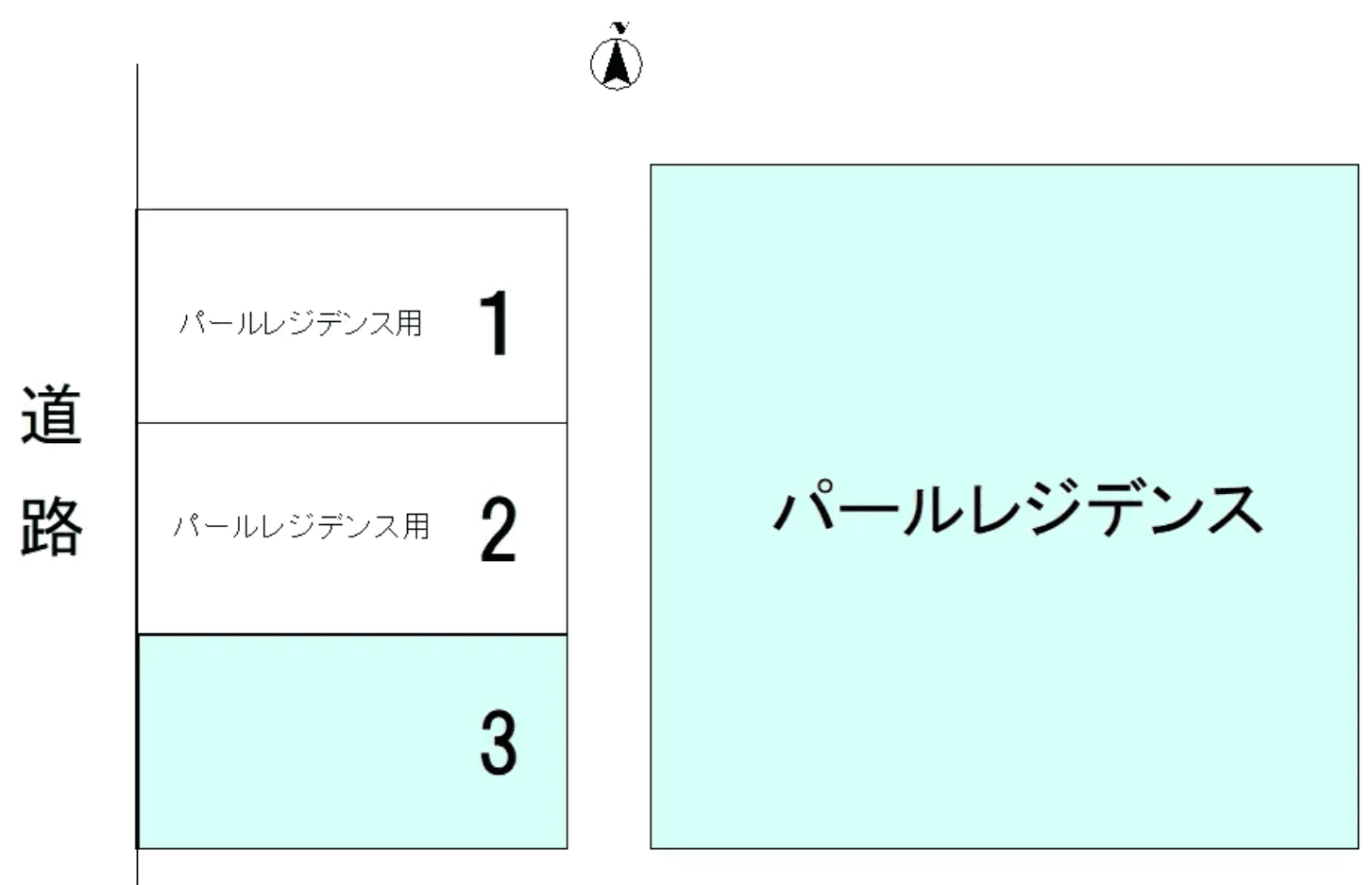Click パールレジデンス用 text in space 1
The image size is (1372, 885).
coord(300,323)
